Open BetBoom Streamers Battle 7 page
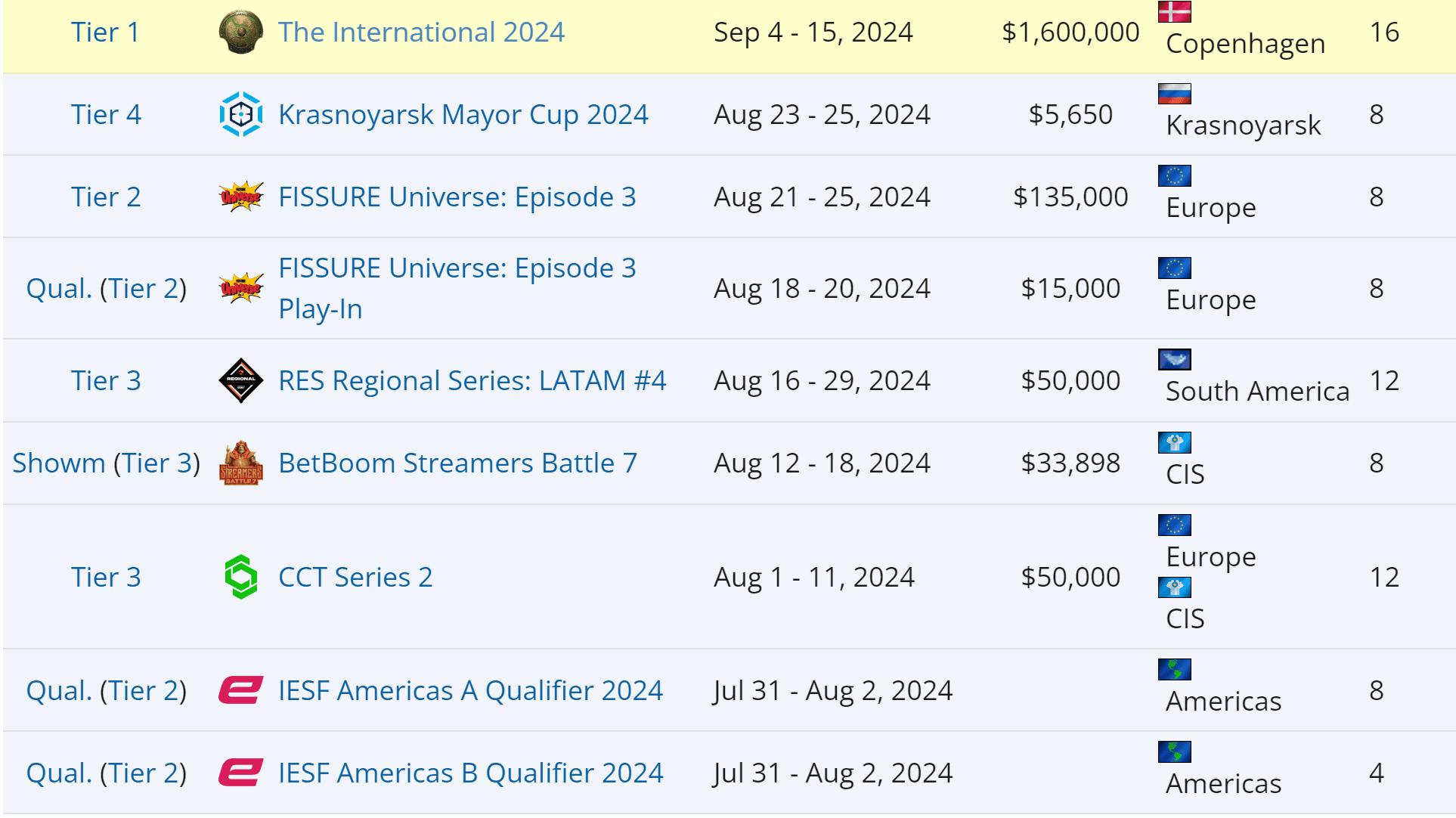 click(457, 463)
